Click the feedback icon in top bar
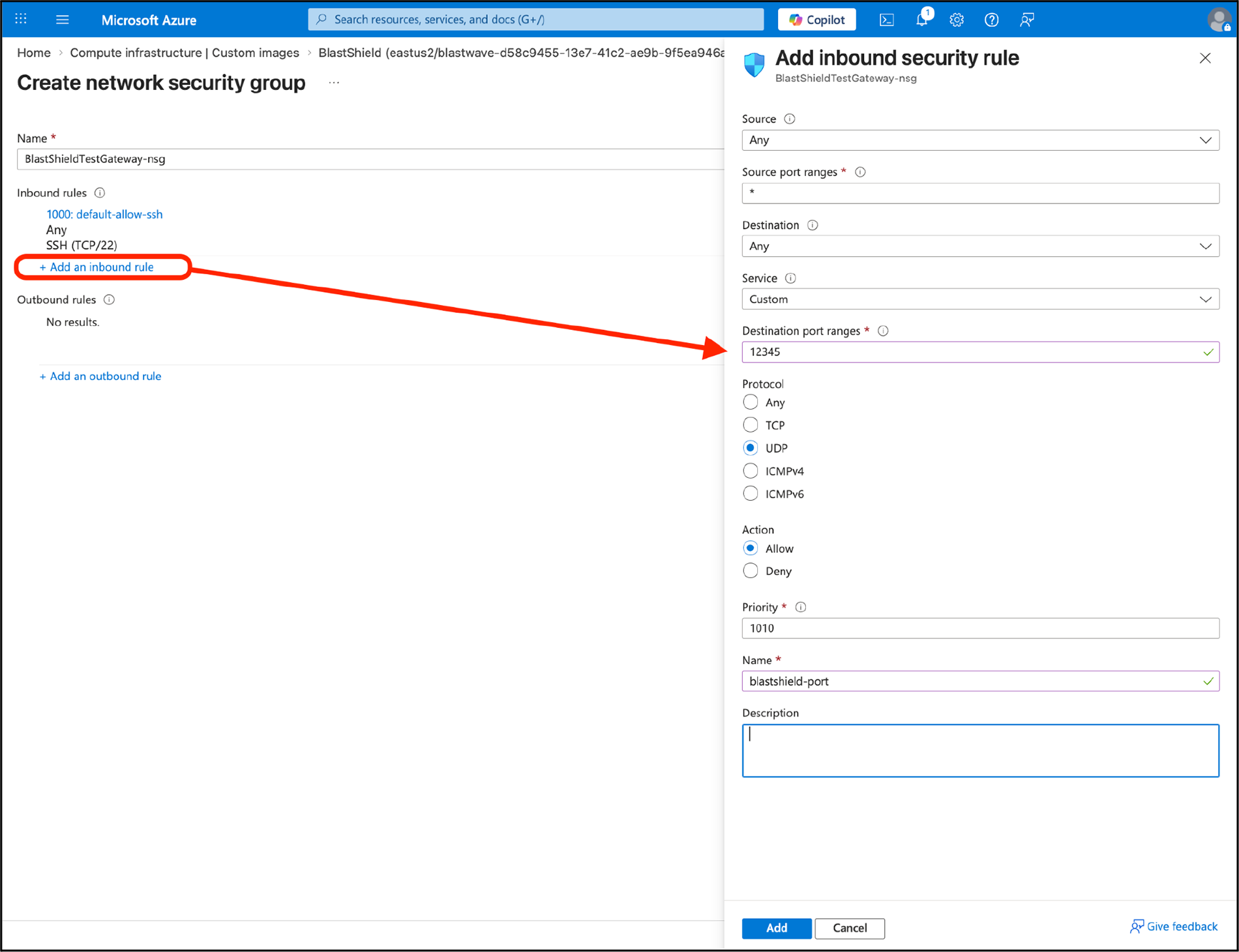 [x=1026, y=20]
